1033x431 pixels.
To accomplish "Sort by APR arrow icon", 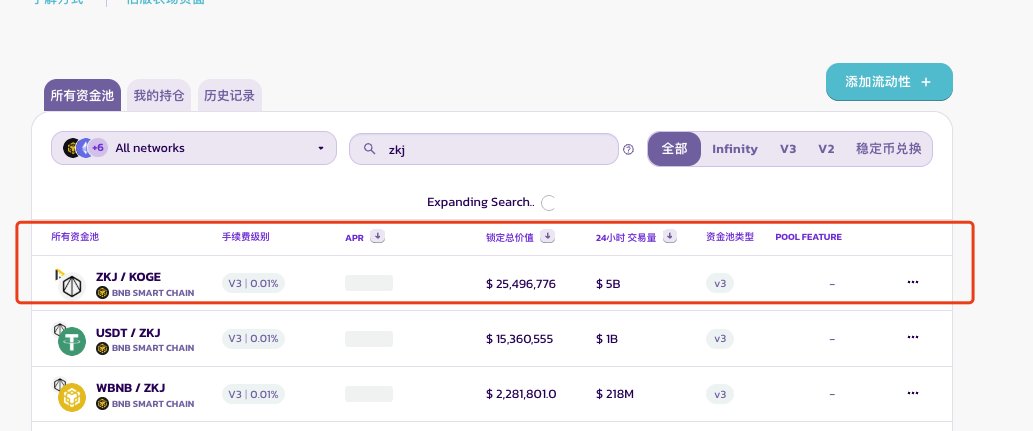I will (377, 237).
